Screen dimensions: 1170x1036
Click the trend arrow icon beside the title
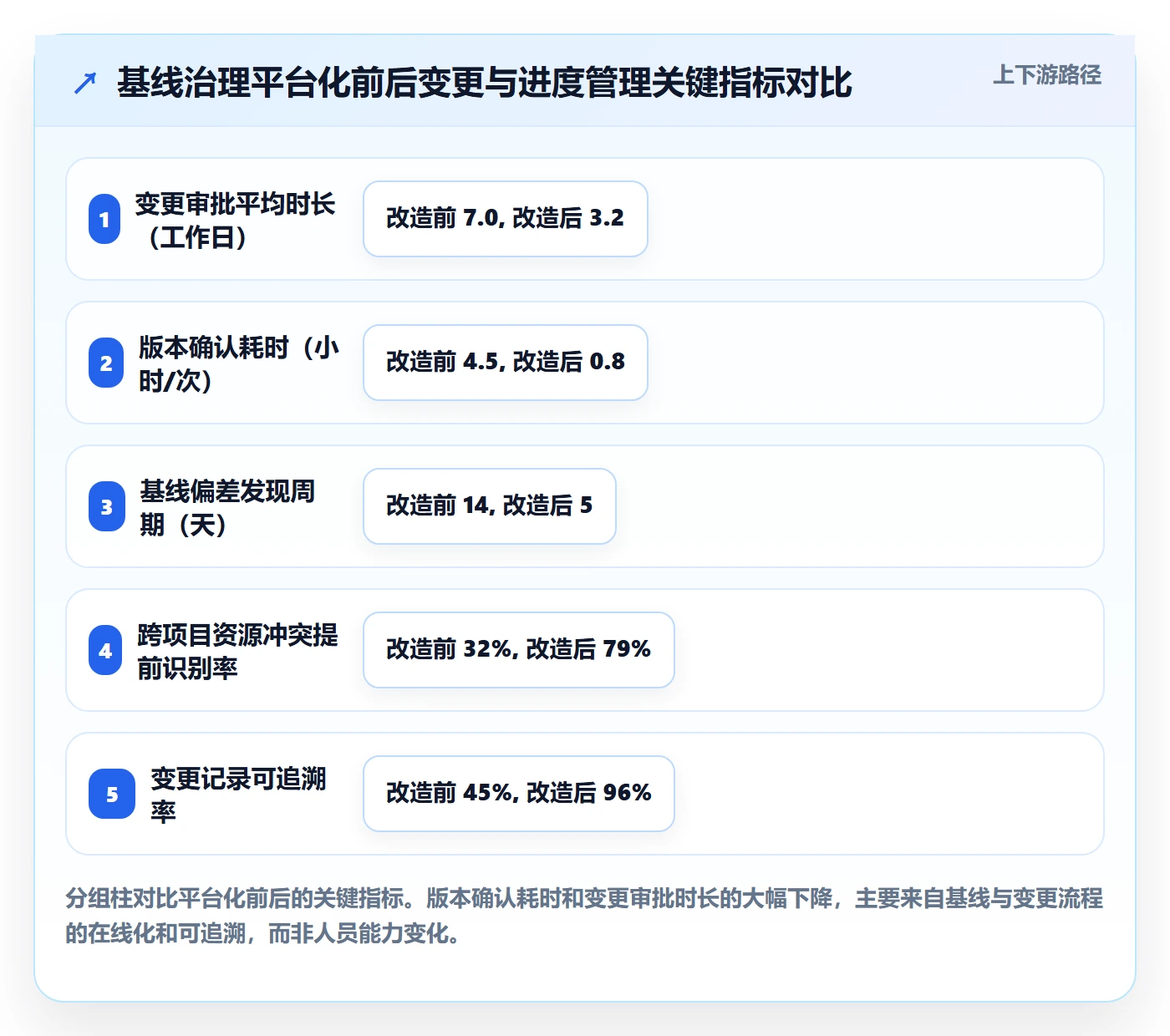(x=85, y=83)
